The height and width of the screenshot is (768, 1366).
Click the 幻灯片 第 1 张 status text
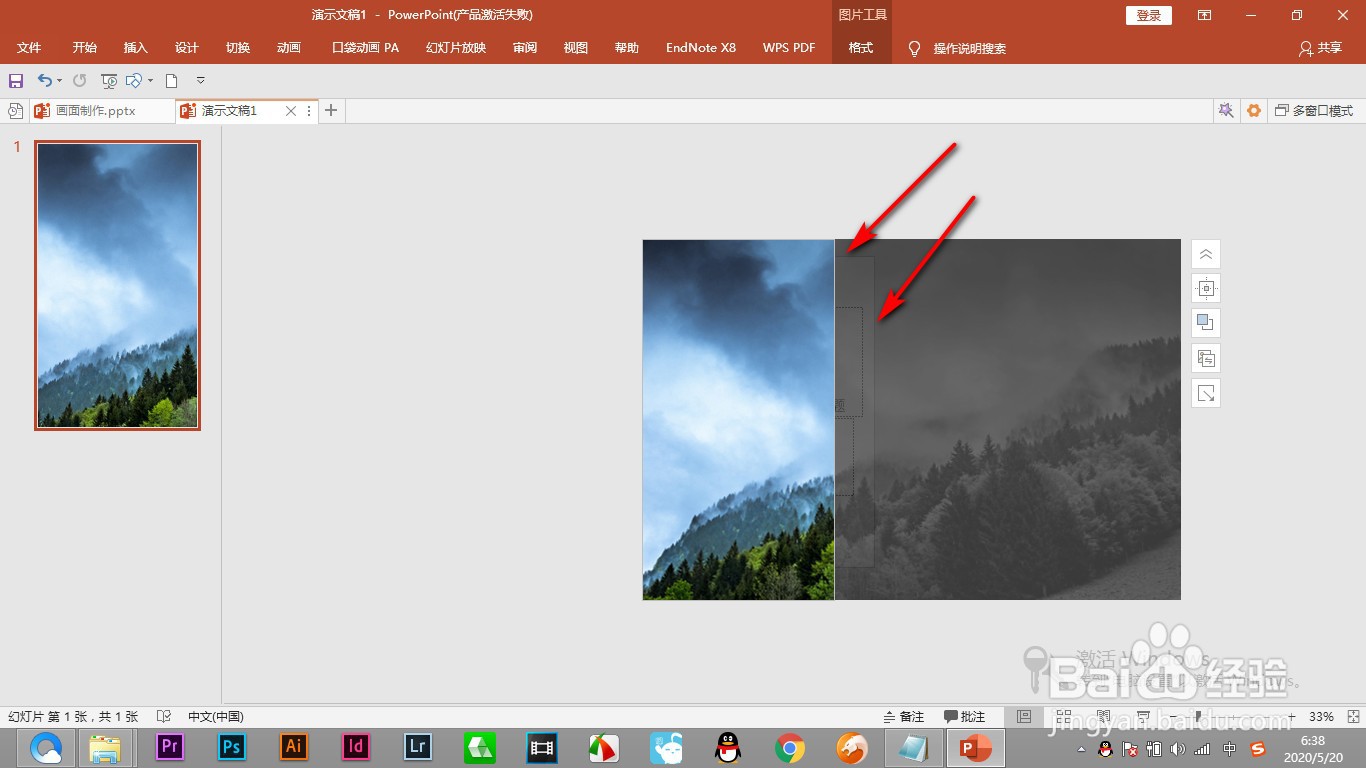[x=74, y=717]
